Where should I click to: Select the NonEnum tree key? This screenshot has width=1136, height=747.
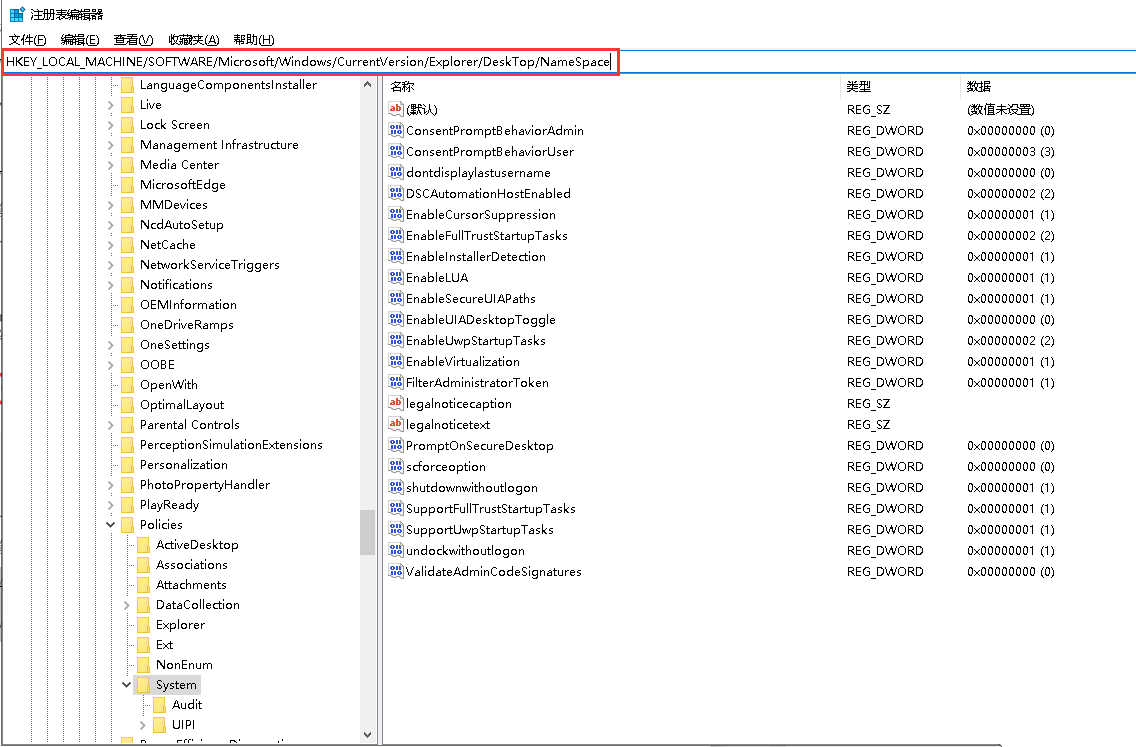click(184, 665)
